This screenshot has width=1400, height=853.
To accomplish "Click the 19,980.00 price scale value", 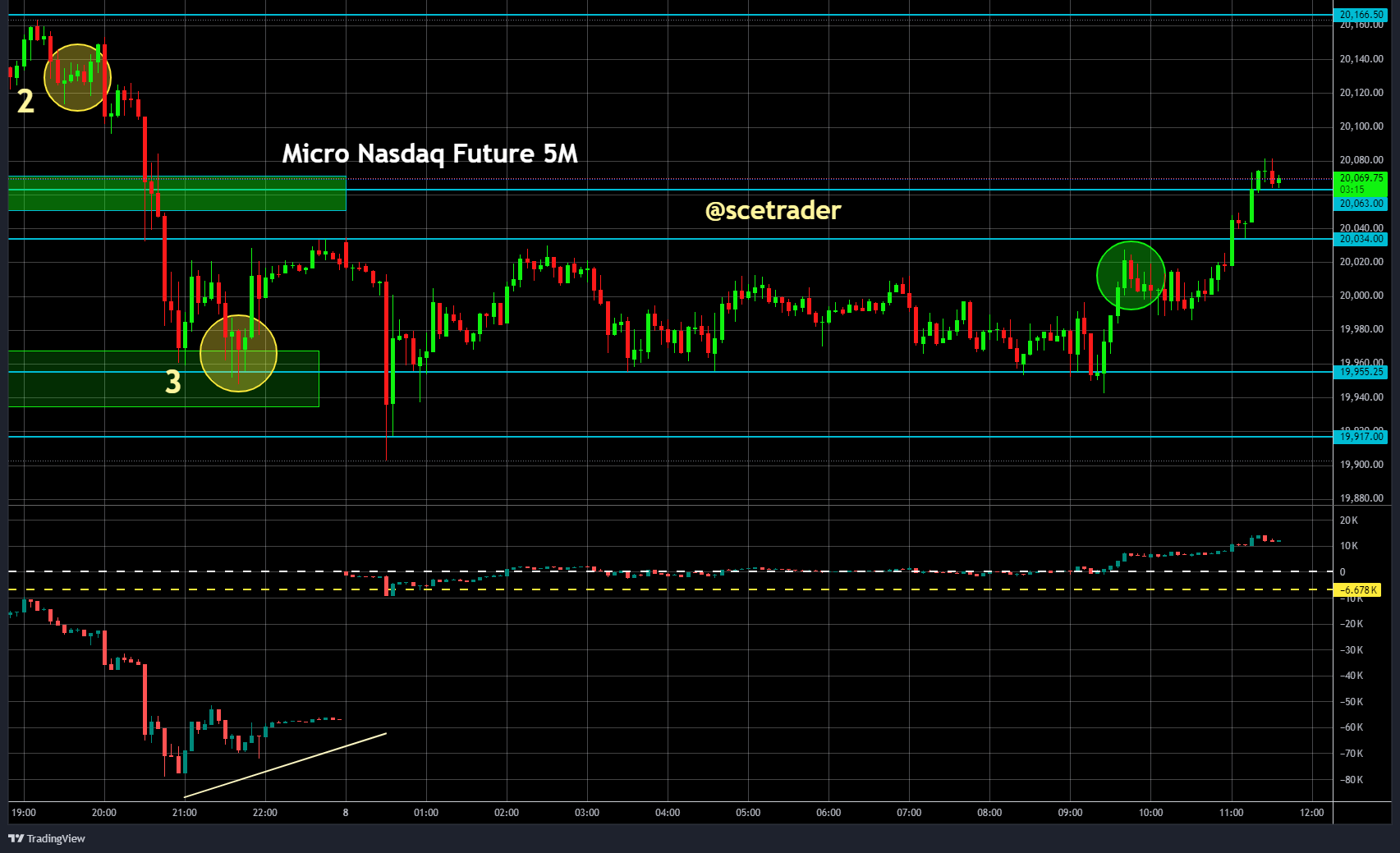I will [1361, 329].
